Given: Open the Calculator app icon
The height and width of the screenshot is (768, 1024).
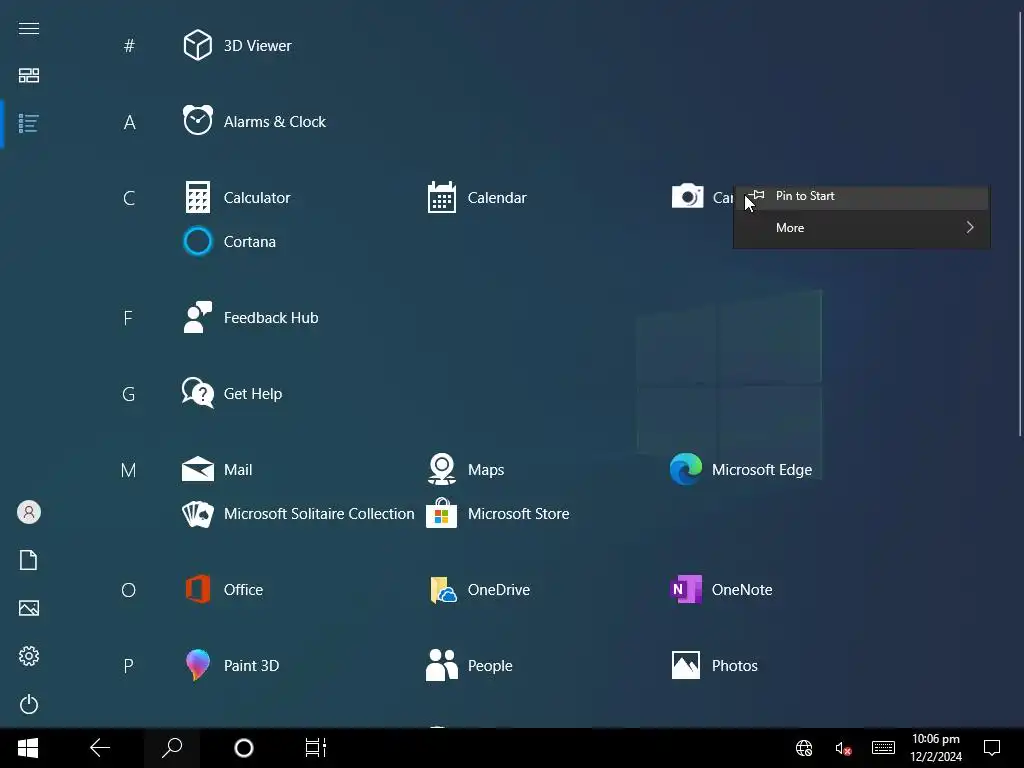Looking at the screenshot, I should (197, 197).
